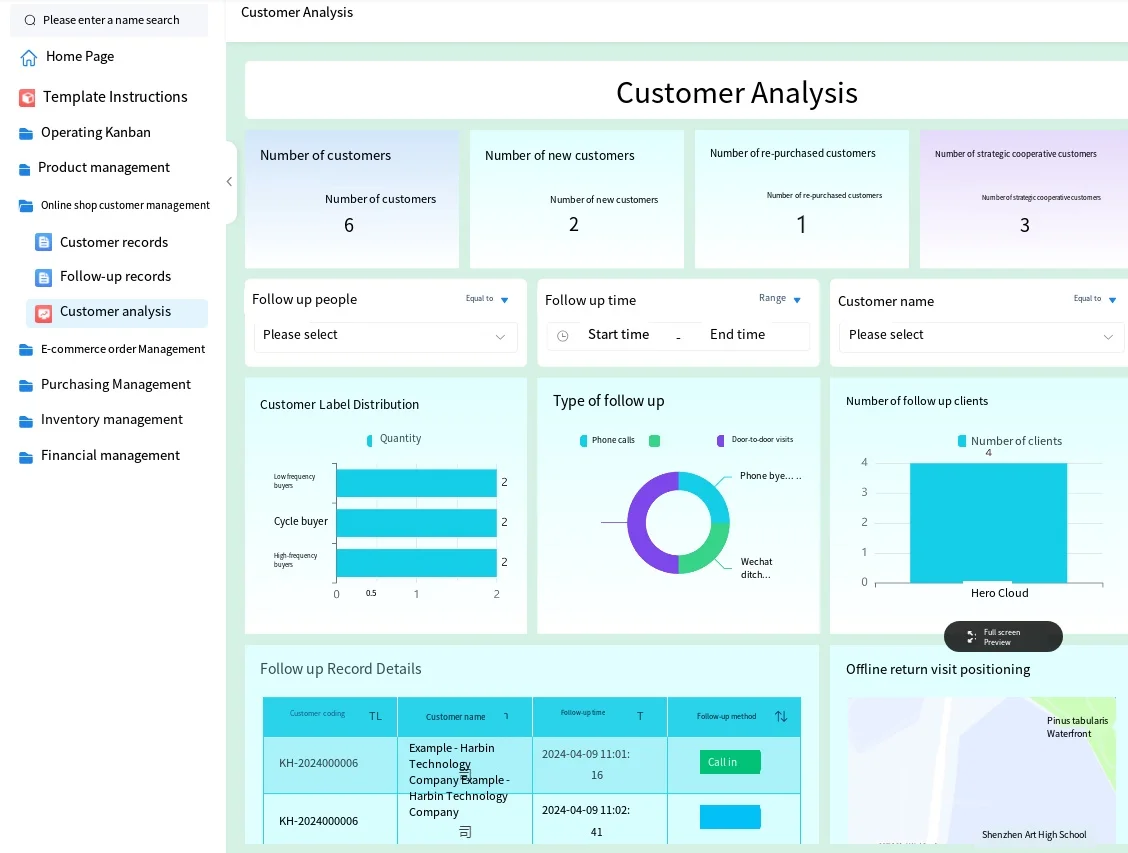The height and width of the screenshot is (853, 1128).
Task: Click the sort icon in Follow-up method column
Action: click(x=781, y=717)
